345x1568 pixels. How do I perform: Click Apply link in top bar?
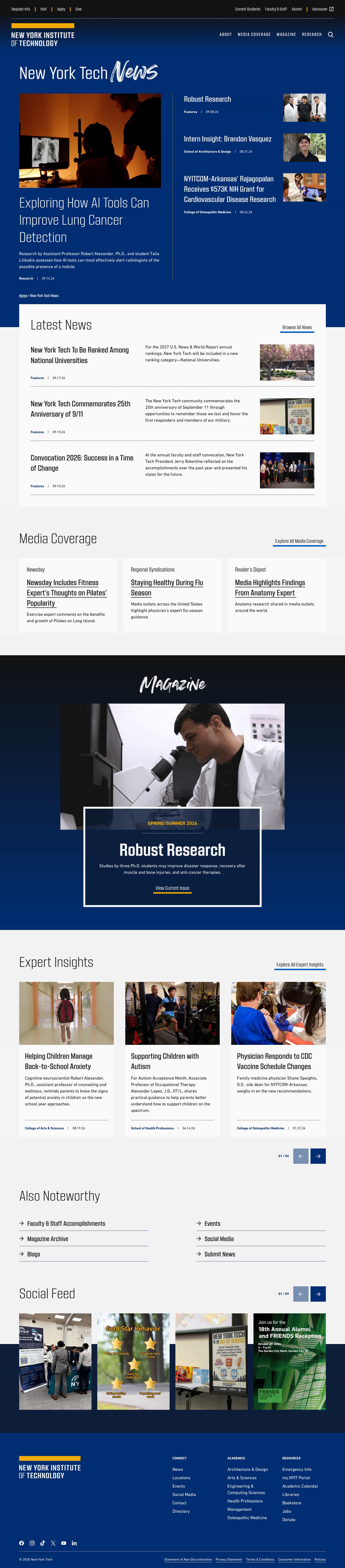point(61,9)
